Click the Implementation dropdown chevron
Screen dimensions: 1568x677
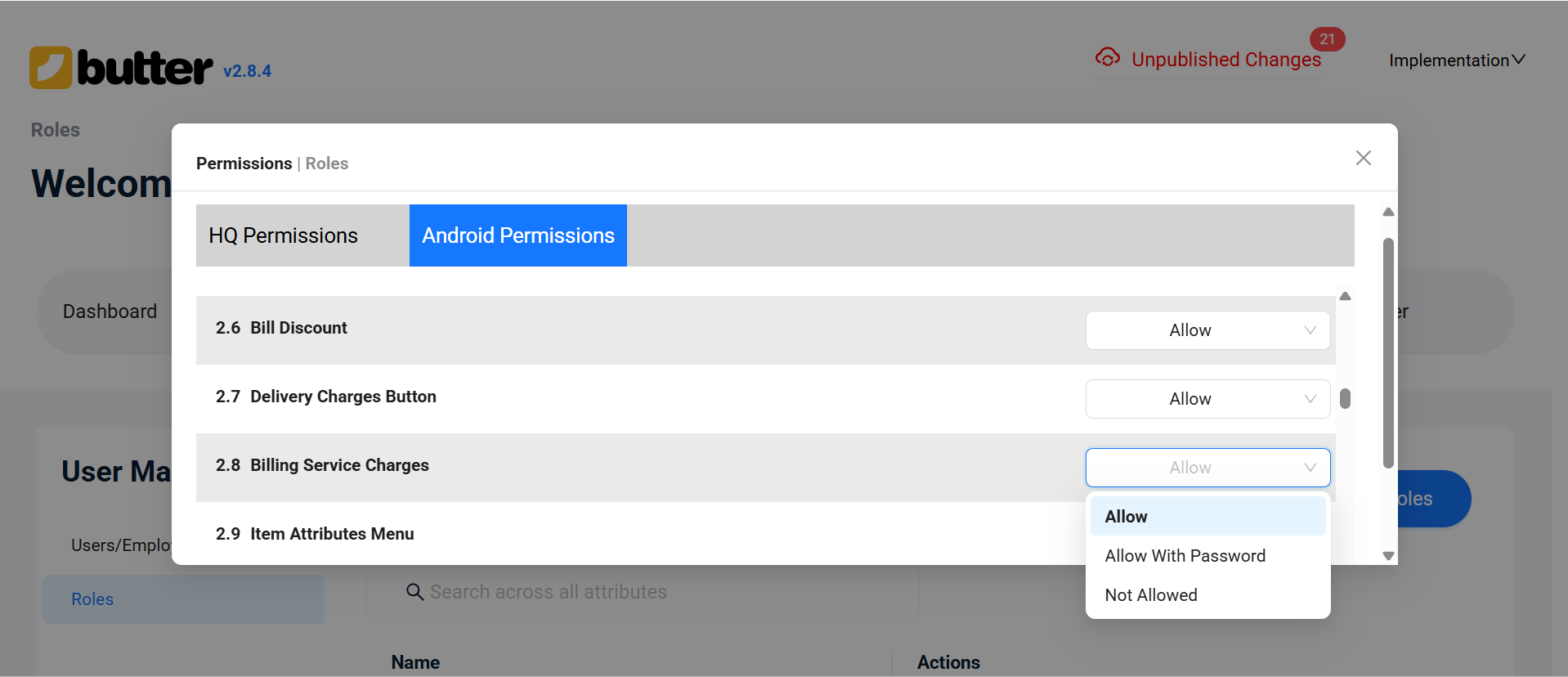(1518, 60)
